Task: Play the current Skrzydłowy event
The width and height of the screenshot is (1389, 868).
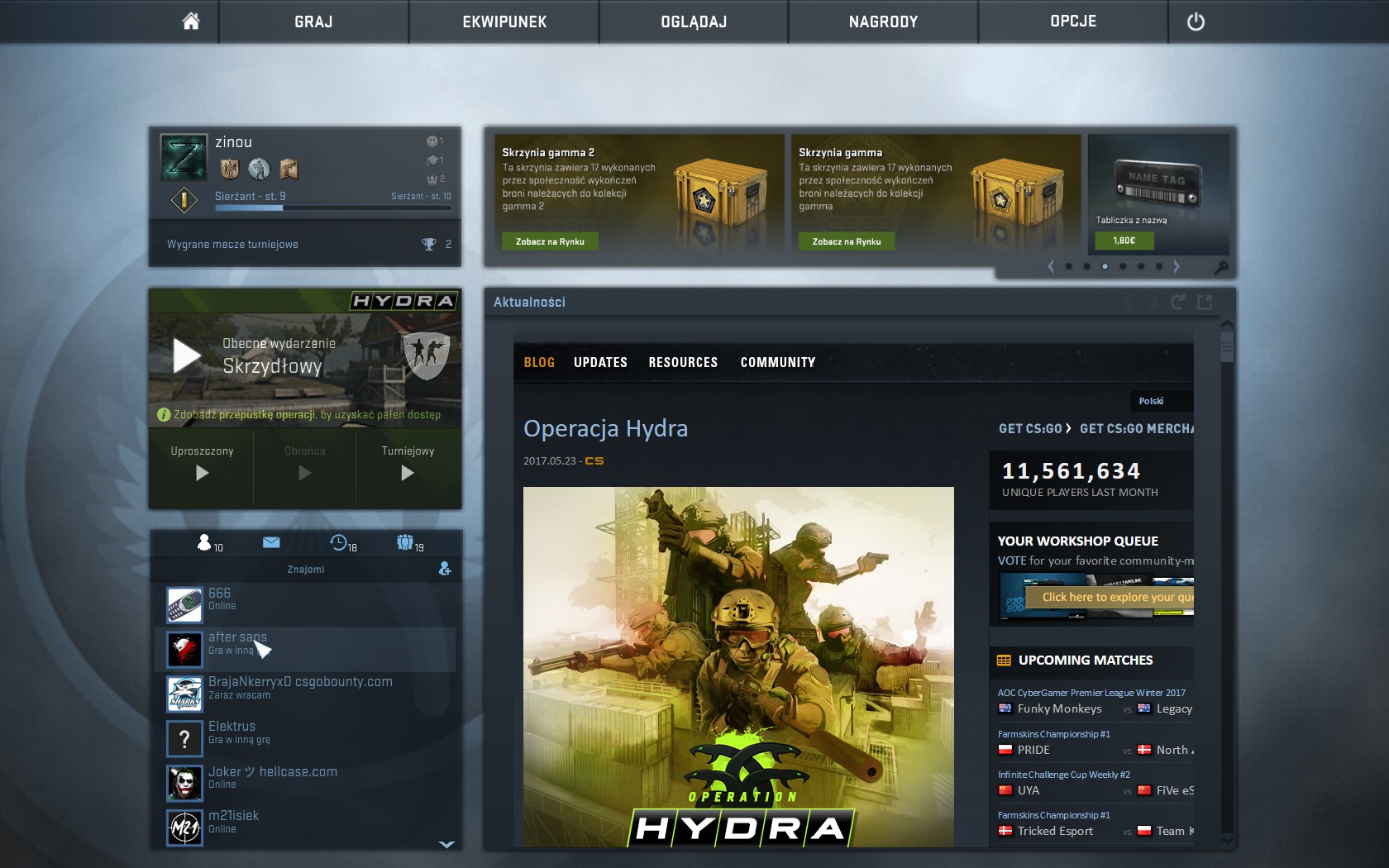Action: (187, 356)
